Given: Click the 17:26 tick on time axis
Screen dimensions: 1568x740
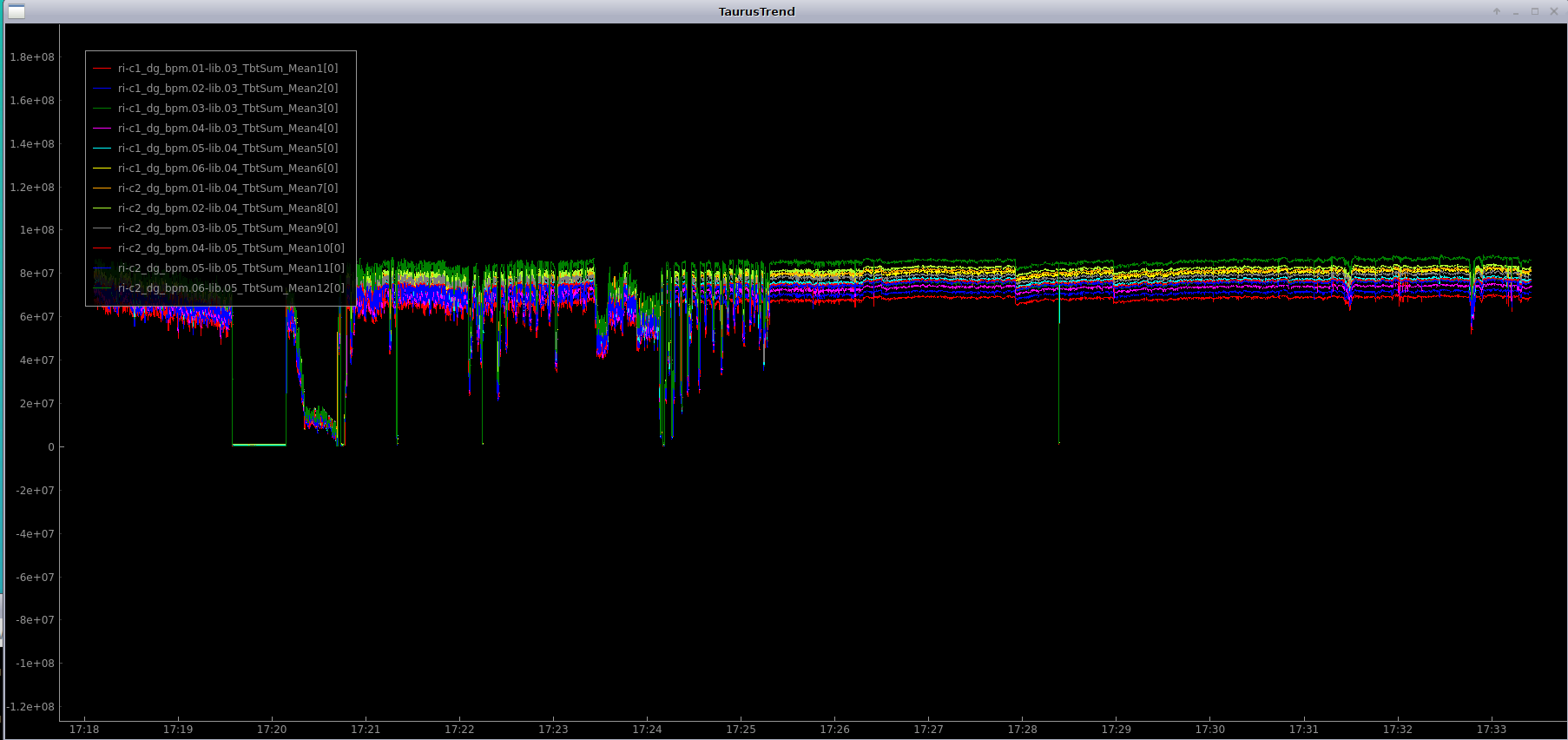Looking at the screenshot, I should 834,730.
